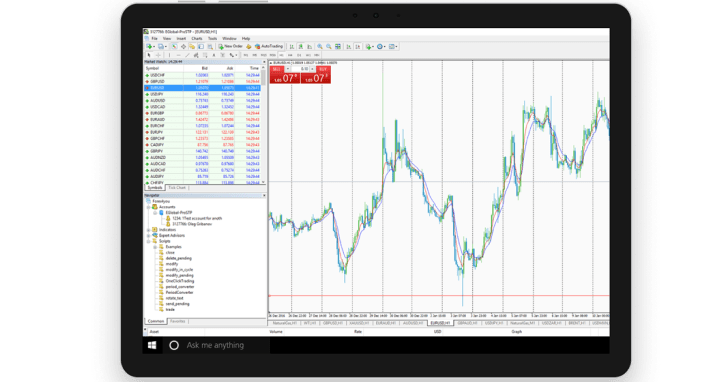Expand the Indicators tree node
720x382 pixels.
tap(148, 230)
